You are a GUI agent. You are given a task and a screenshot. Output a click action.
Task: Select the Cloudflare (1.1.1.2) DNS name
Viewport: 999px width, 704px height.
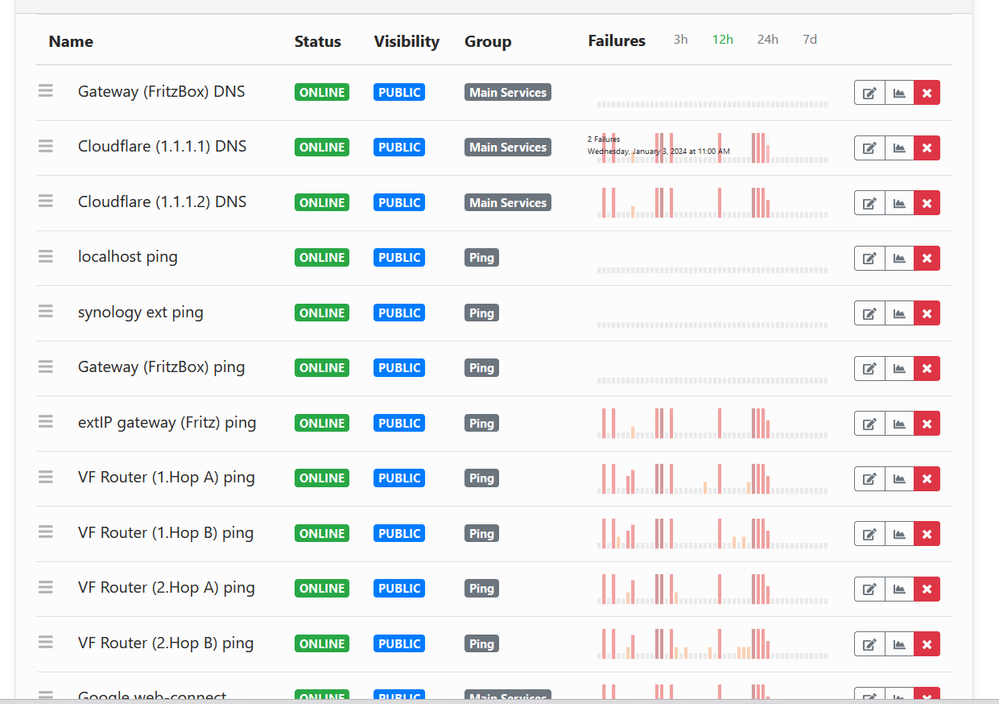point(162,201)
